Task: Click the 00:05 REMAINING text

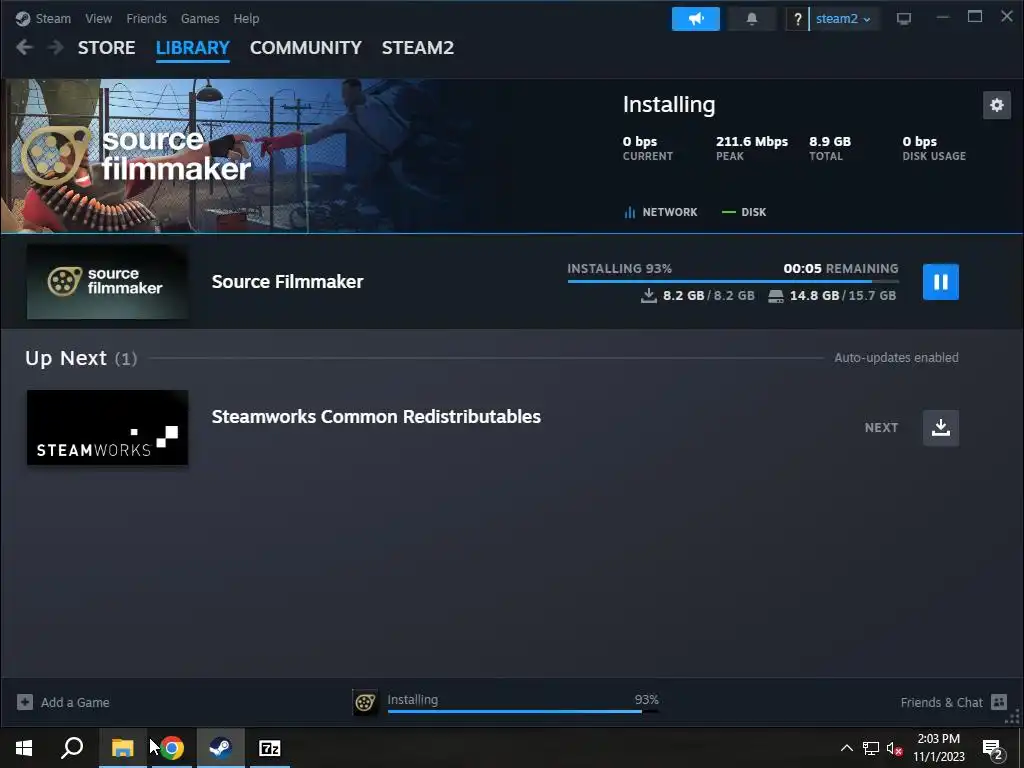Action: click(x=840, y=268)
